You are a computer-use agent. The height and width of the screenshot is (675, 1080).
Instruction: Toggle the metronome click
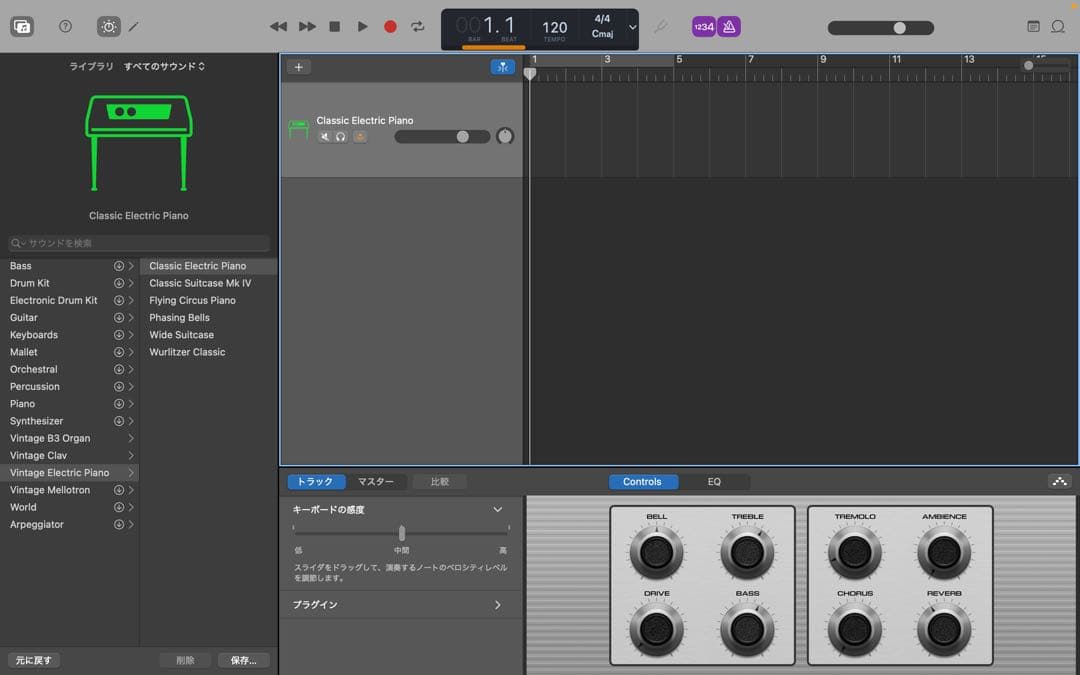pyautogui.click(x=729, y=27)
